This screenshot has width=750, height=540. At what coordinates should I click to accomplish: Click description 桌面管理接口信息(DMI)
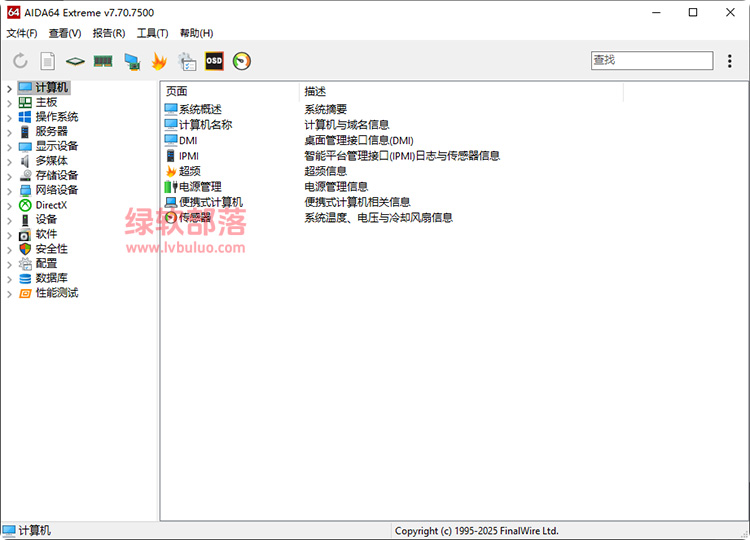tap(359, 141)
